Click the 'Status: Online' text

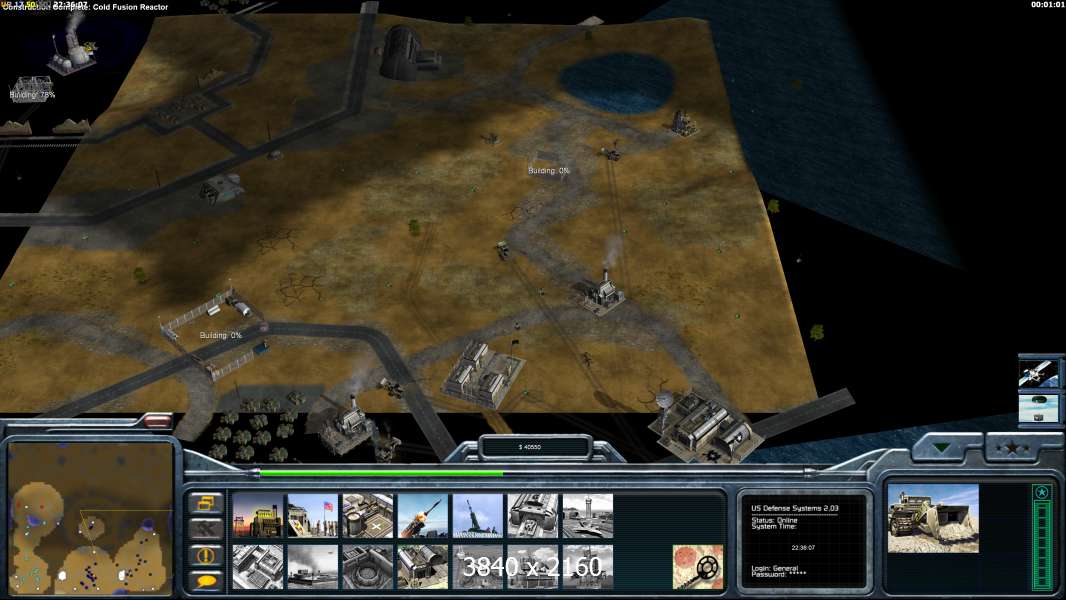773,520
